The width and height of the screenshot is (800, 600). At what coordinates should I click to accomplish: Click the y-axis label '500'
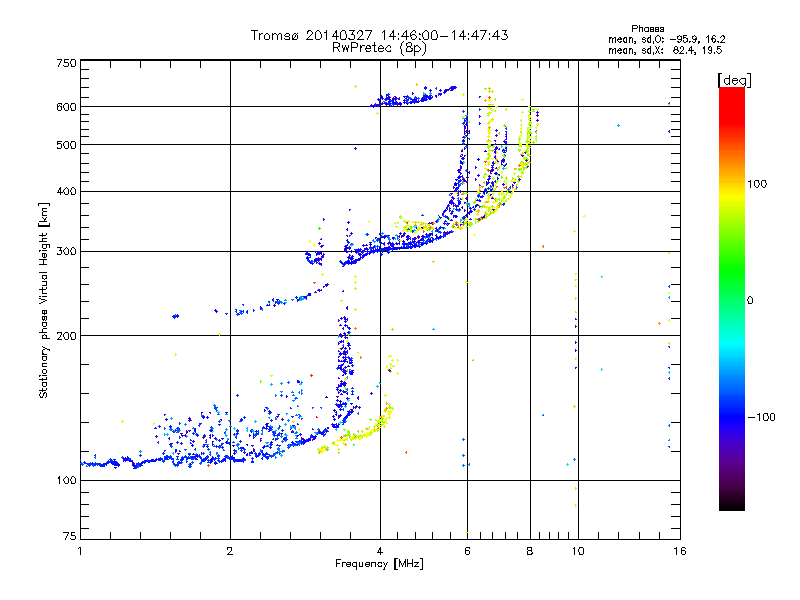tap(66, 145)
